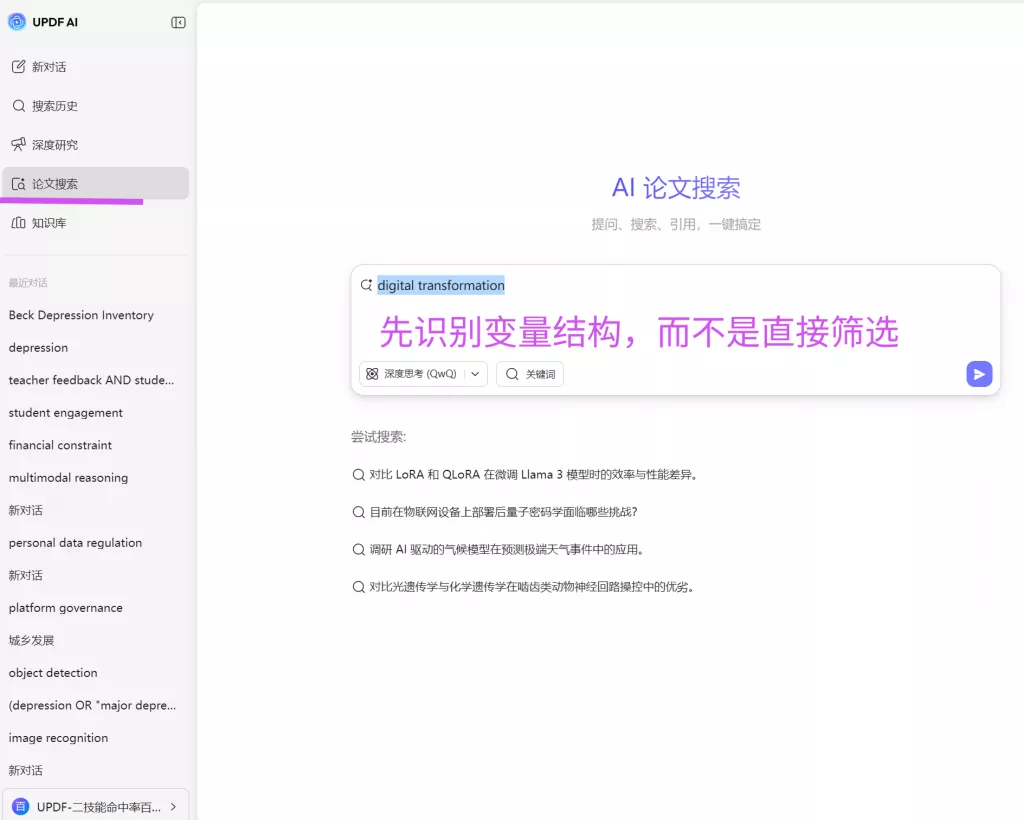Collapse the sidebar with the panel icon

[177, 21]
